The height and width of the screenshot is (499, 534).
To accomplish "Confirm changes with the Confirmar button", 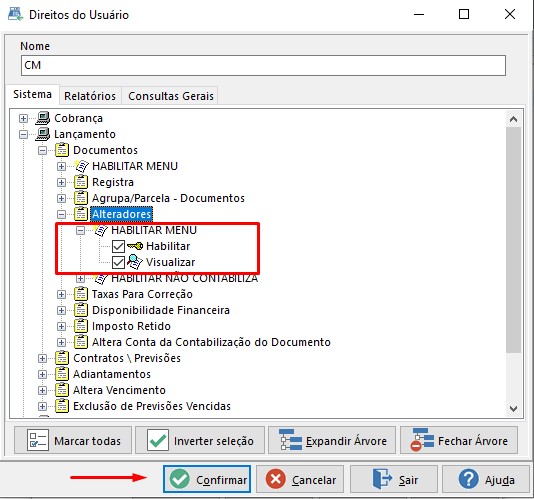I will (x=207, y=479).
